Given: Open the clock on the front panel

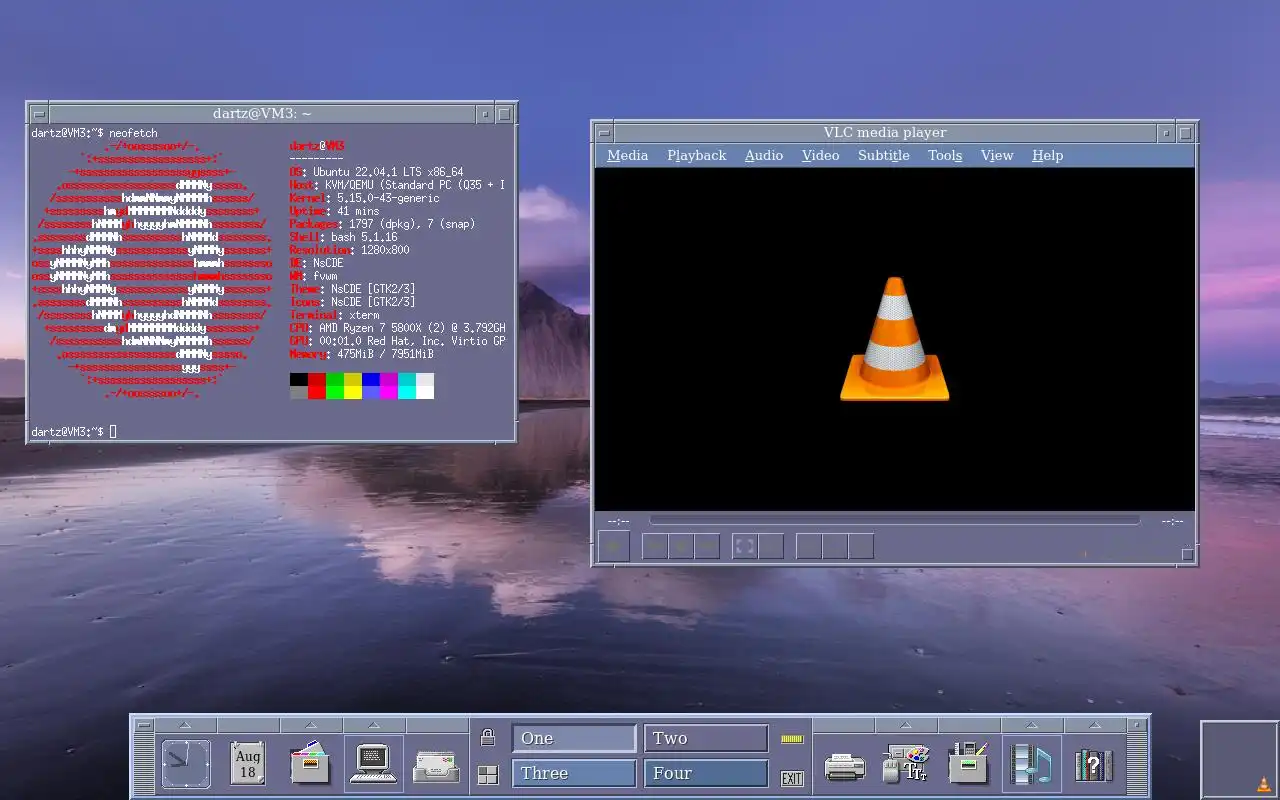Looking at the screenshot, I should (186, 765).
